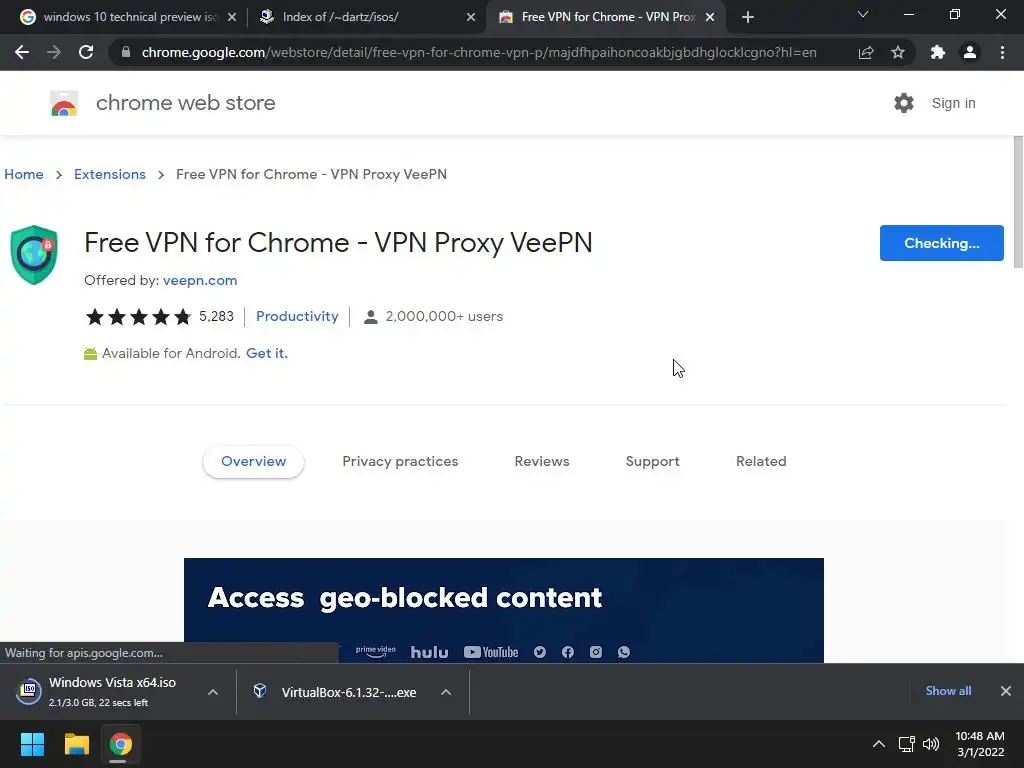Expand options for VirtualBox exe download
The image size is (1024, 768).
tap(446, 692)
